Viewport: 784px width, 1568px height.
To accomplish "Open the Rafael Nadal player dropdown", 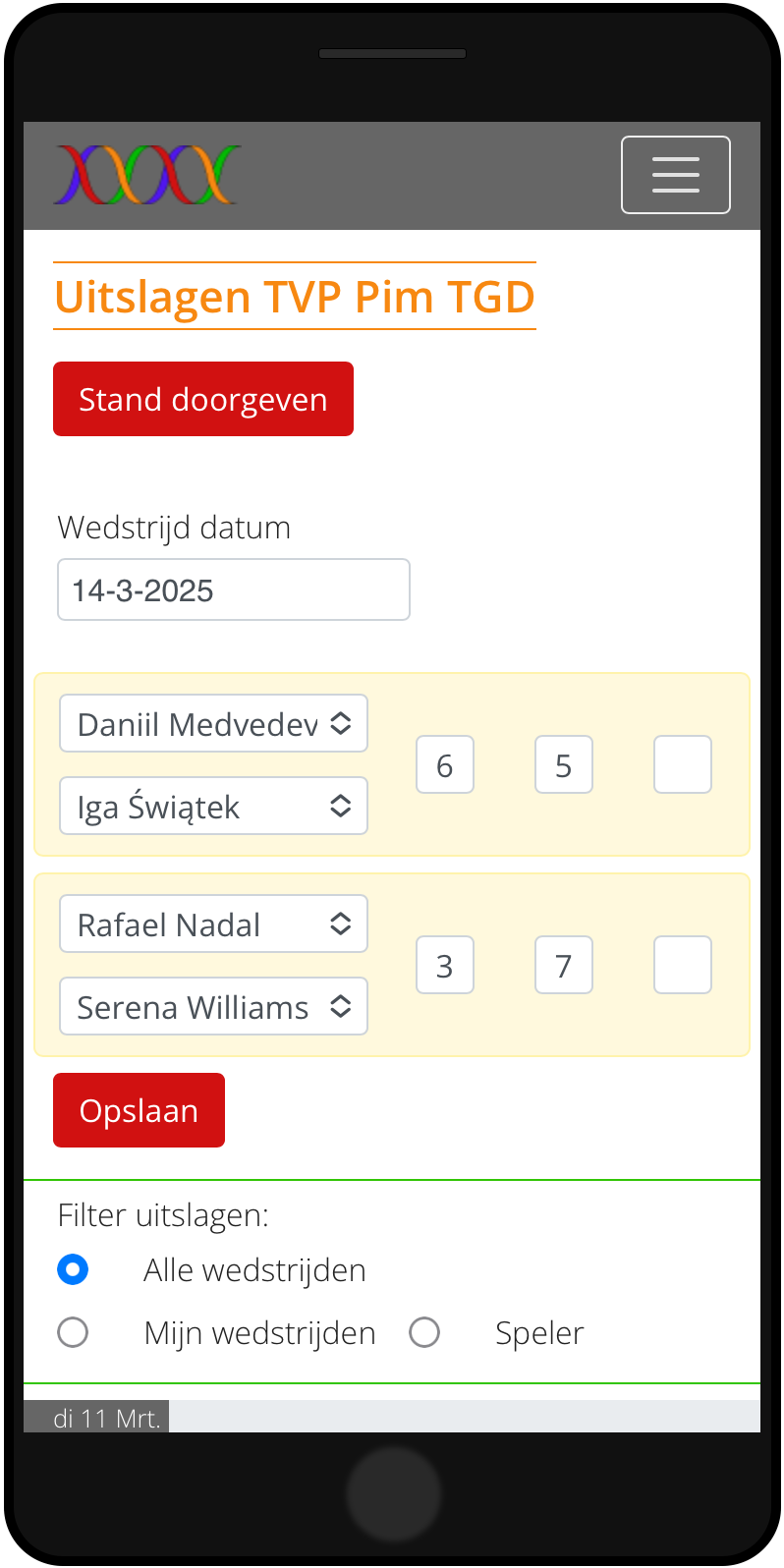I will pyautogui.click(x=214, y=924).
